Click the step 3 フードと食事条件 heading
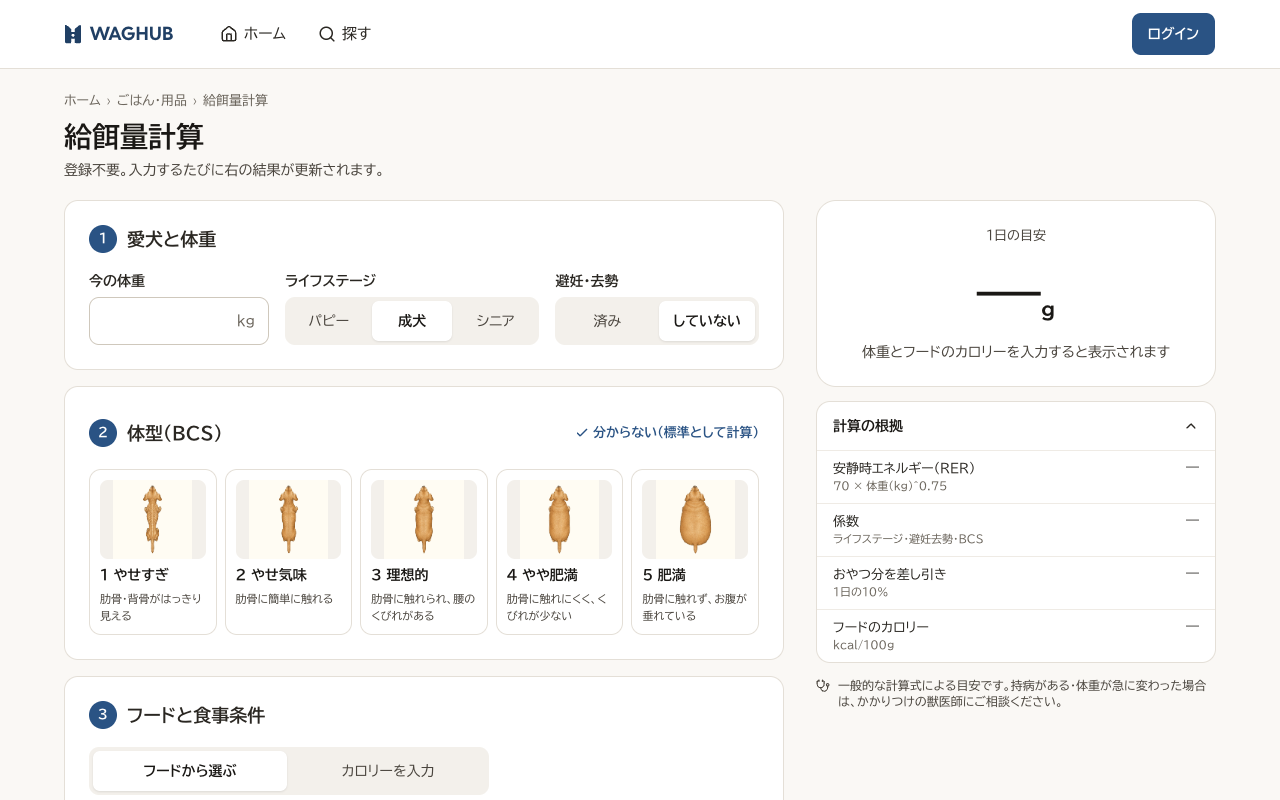1280x800 pixels. [196, 715]
